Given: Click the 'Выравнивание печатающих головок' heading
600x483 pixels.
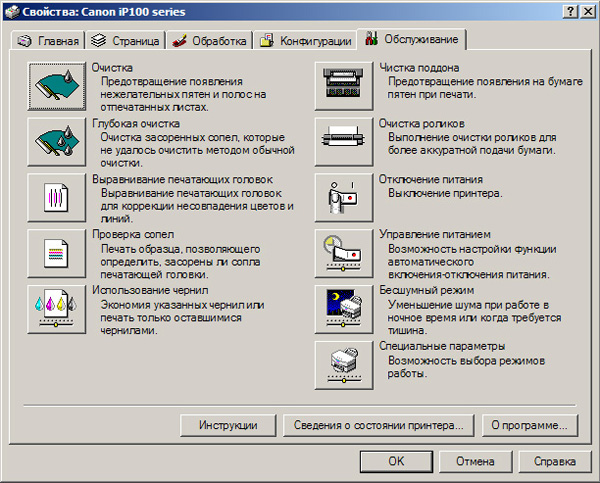Looking at the screenshot, I should 183,179.
